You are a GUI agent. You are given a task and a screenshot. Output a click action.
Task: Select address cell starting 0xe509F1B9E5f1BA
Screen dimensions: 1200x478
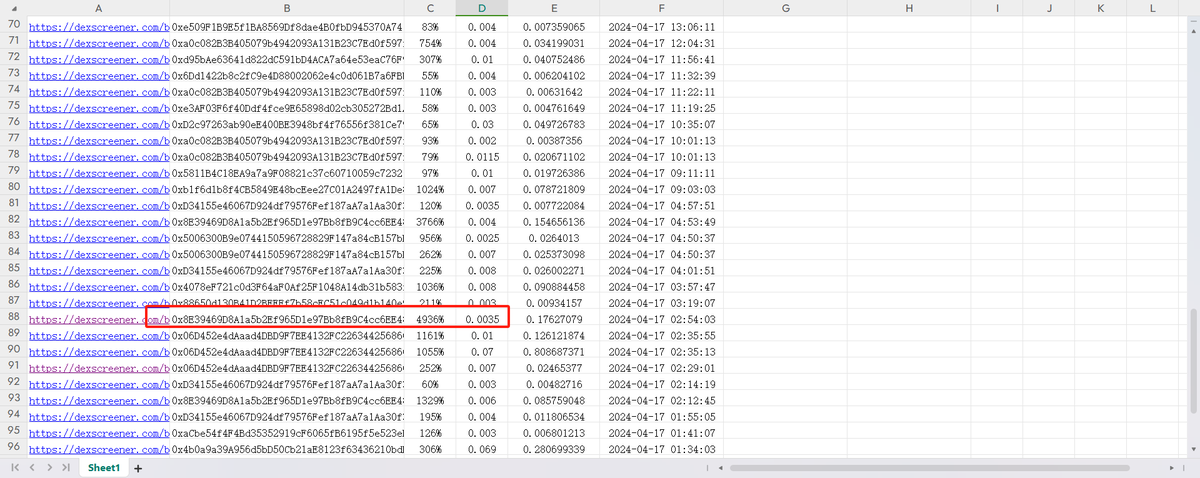tap(287, 27)
